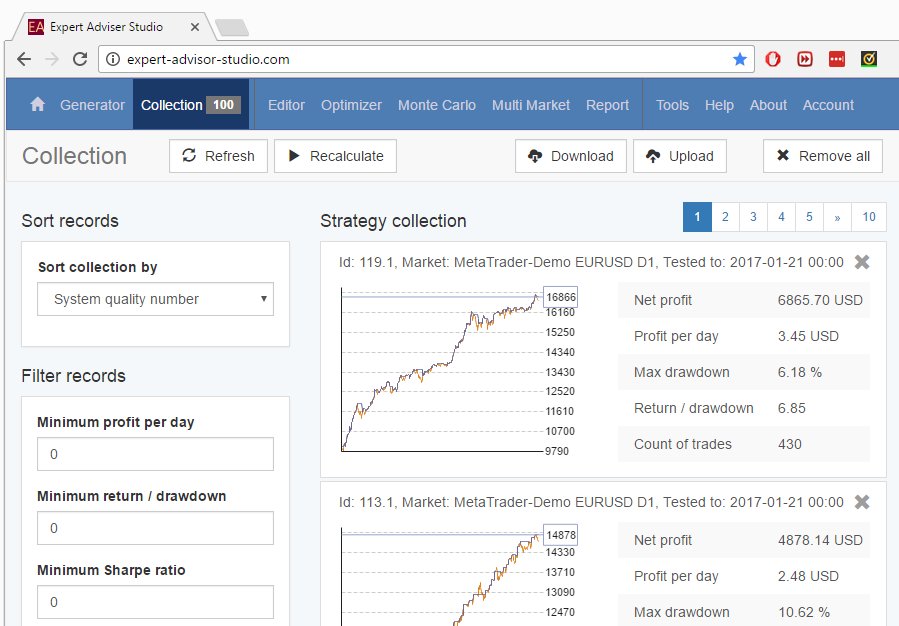Screen dimensions: 899x626
Task: Focus Minimum return / drawdown field
Action: [x=155, y=528]
